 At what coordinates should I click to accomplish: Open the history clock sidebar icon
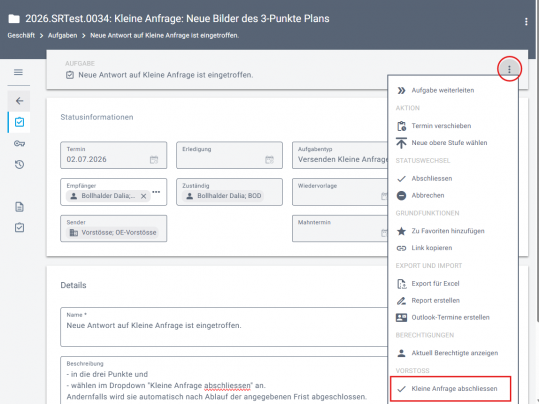pos(19,164)
